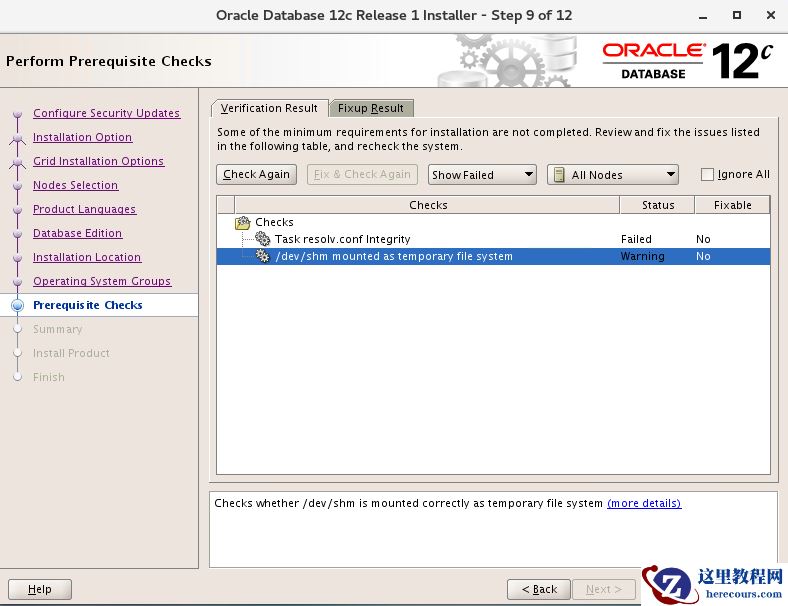The image size is (788, 606).
Task: Tick the Ignore All checkbox
Action: [707, 174]
